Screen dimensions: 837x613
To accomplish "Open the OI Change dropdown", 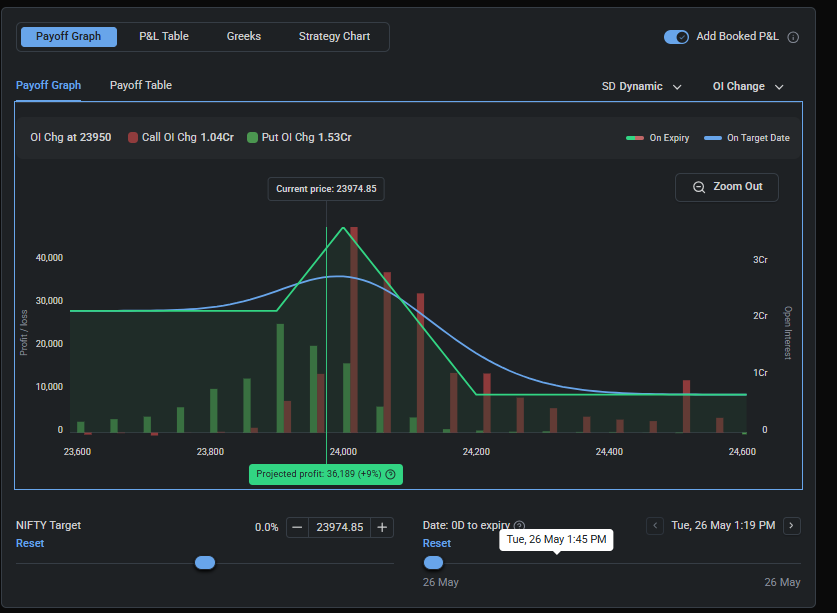I will coord(748,87).
